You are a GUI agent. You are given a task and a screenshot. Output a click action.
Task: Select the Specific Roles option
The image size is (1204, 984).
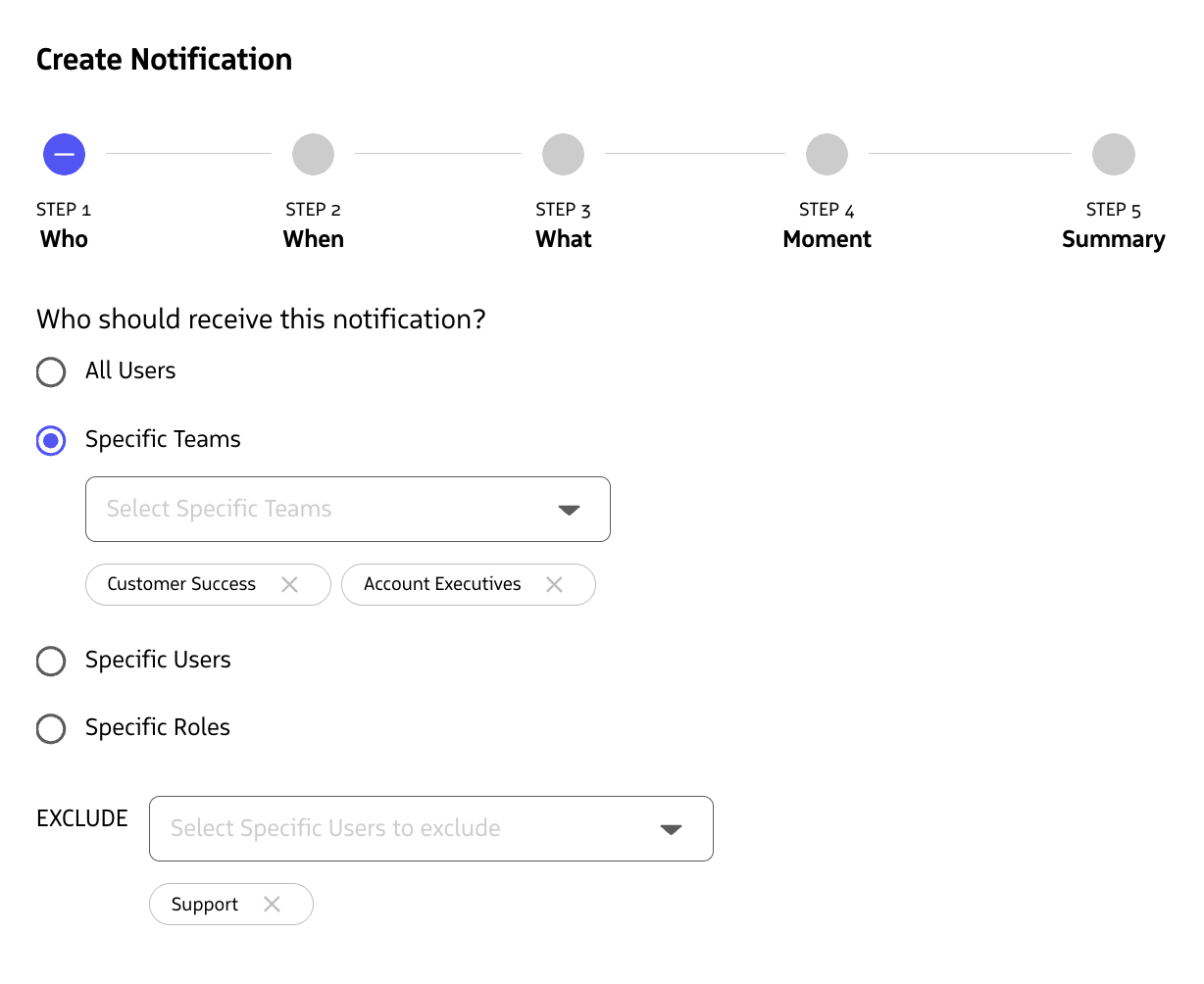(50, 728)
